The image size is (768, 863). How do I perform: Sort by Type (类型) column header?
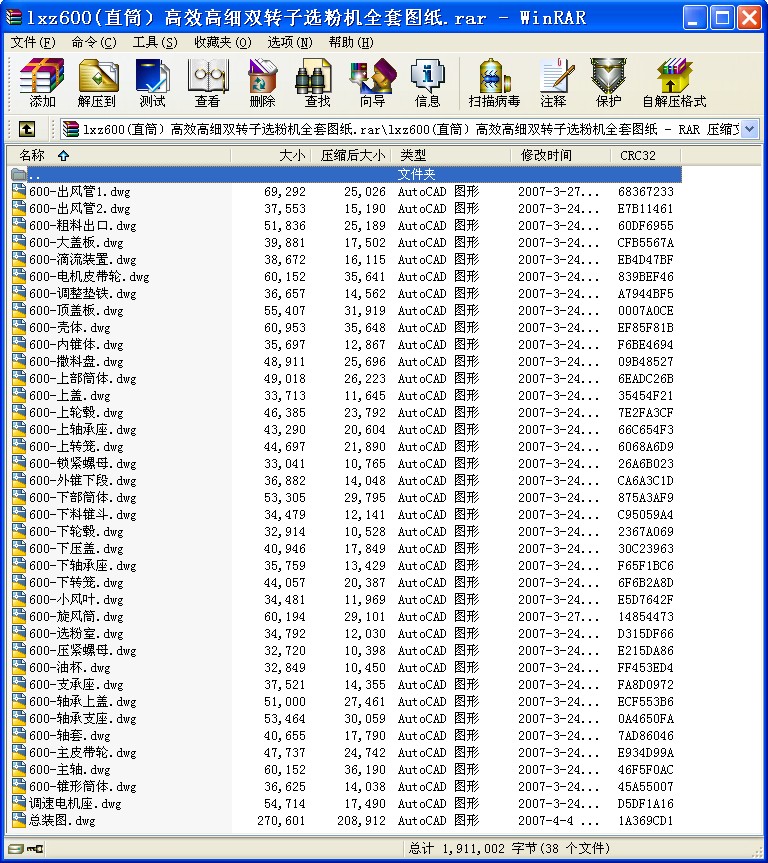click(x=451, y=155)
